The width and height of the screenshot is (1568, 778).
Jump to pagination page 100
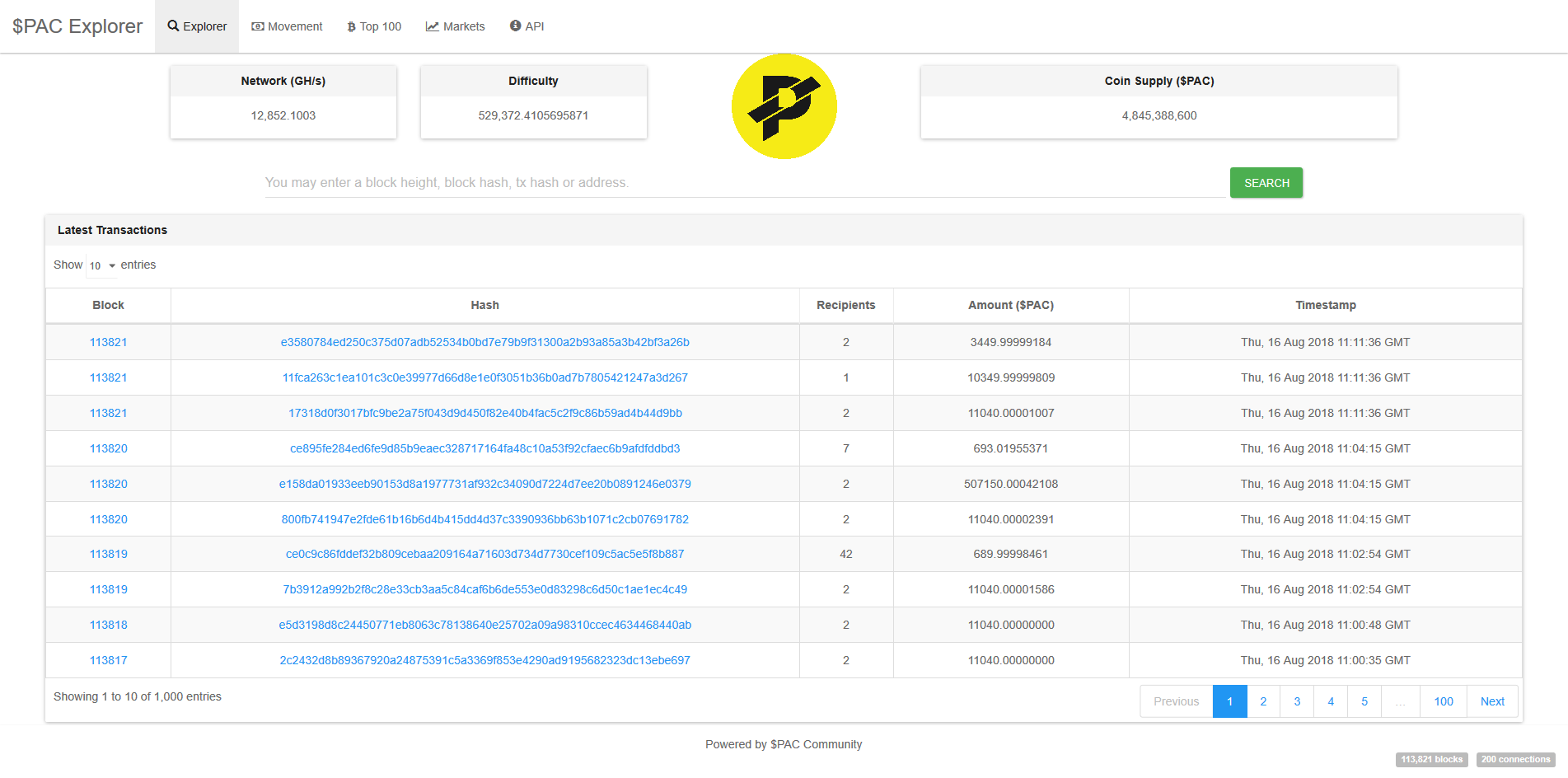[x=1444, y=701]
